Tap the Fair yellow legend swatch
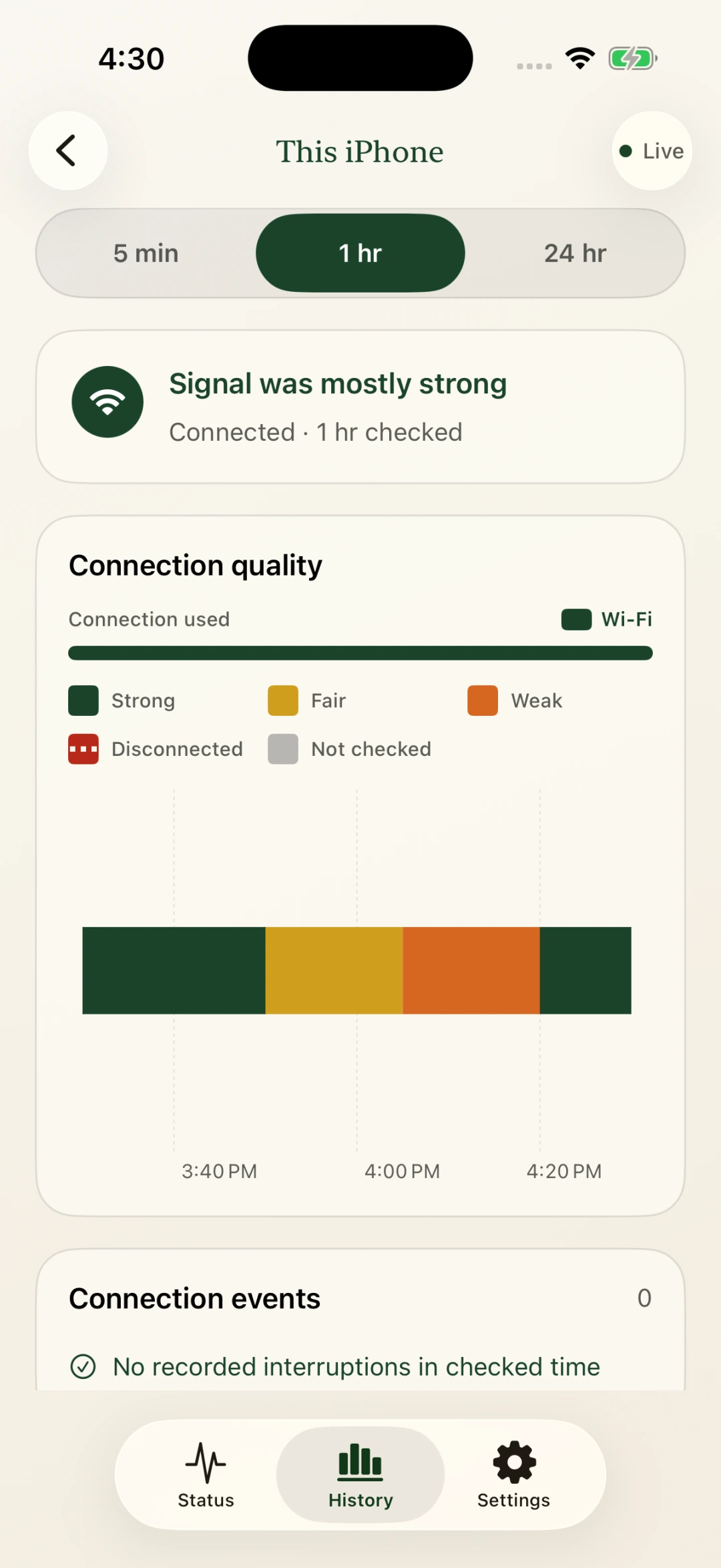This screenshot has width=721, height=1568. (283, 701)
